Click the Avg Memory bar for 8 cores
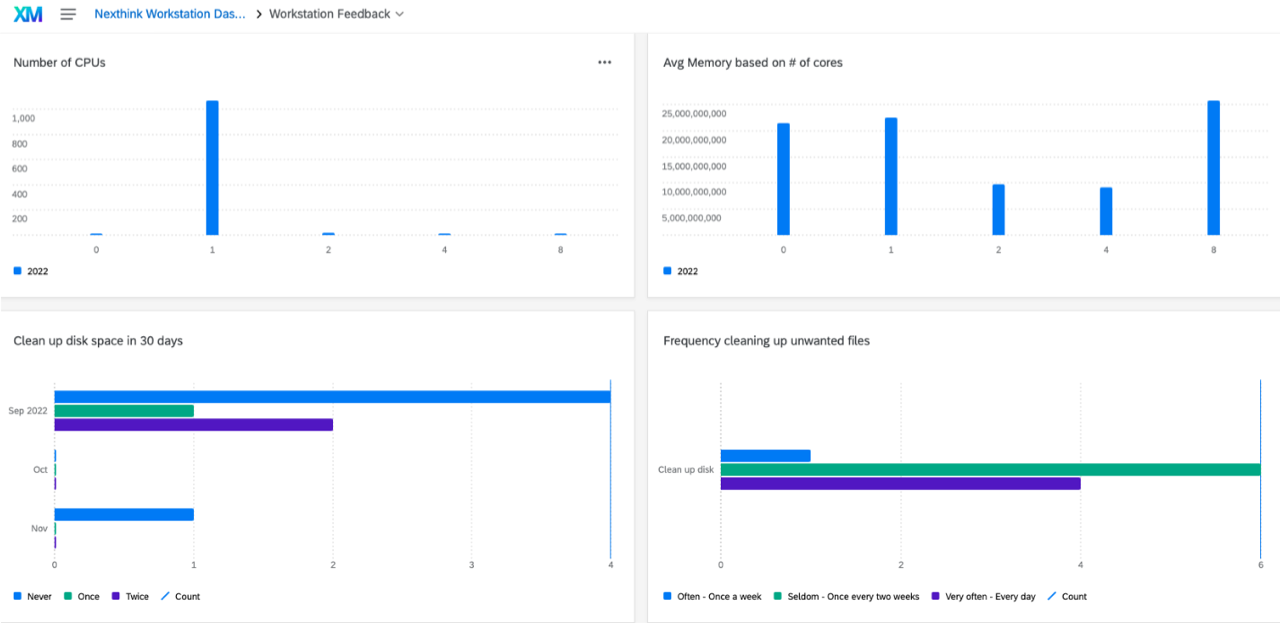 (1213, 168)
